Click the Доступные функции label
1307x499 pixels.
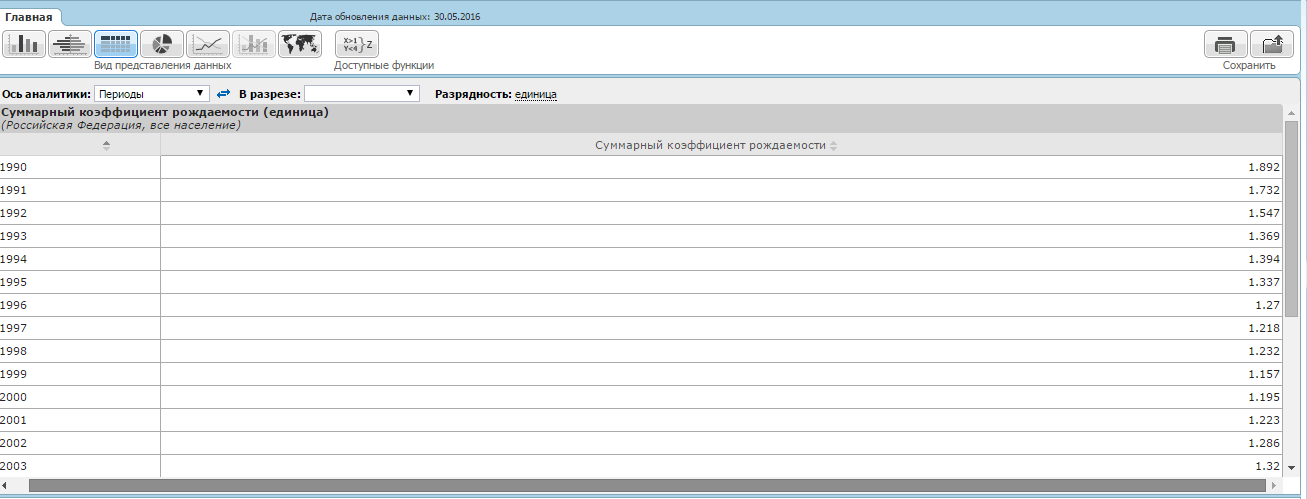(384, 65)
